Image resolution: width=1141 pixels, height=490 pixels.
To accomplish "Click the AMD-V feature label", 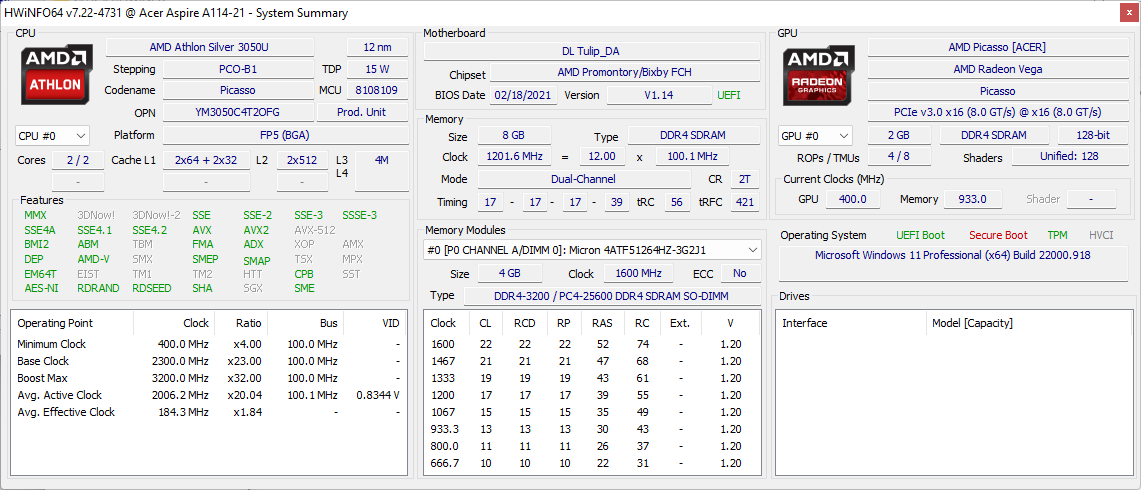I will pos(93,259).
